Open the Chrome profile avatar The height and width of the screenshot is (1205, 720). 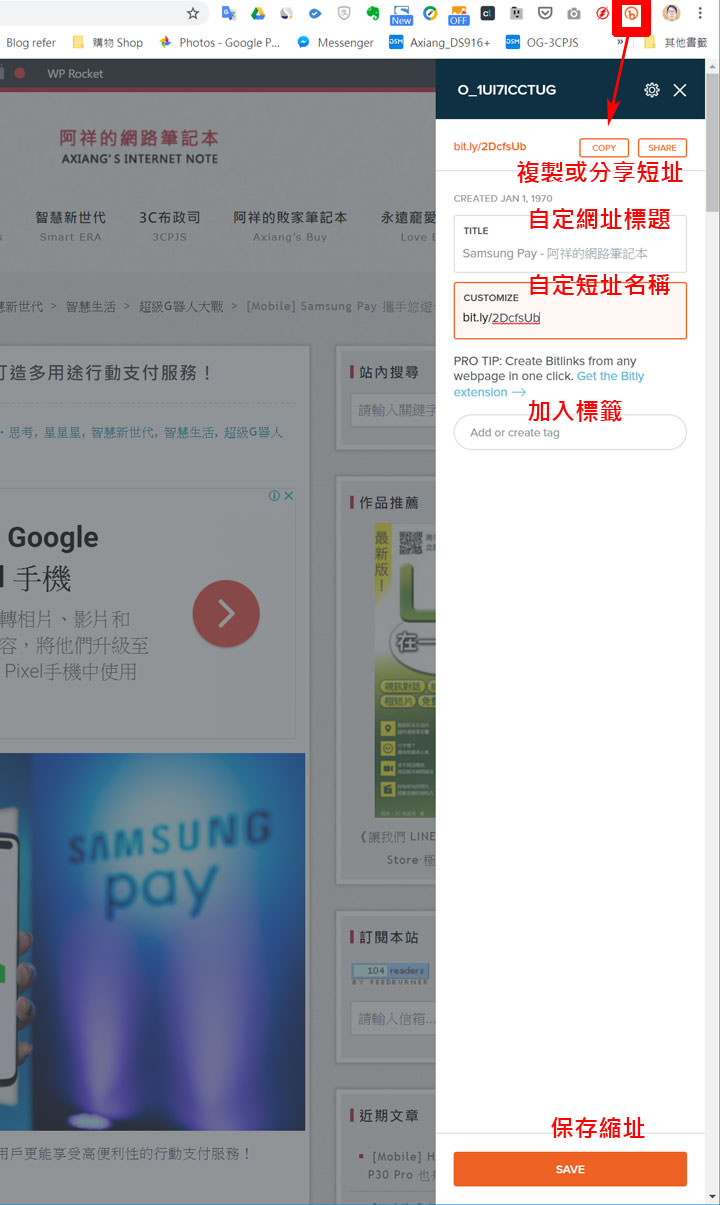pyautogui.click(x=671, y=13)
